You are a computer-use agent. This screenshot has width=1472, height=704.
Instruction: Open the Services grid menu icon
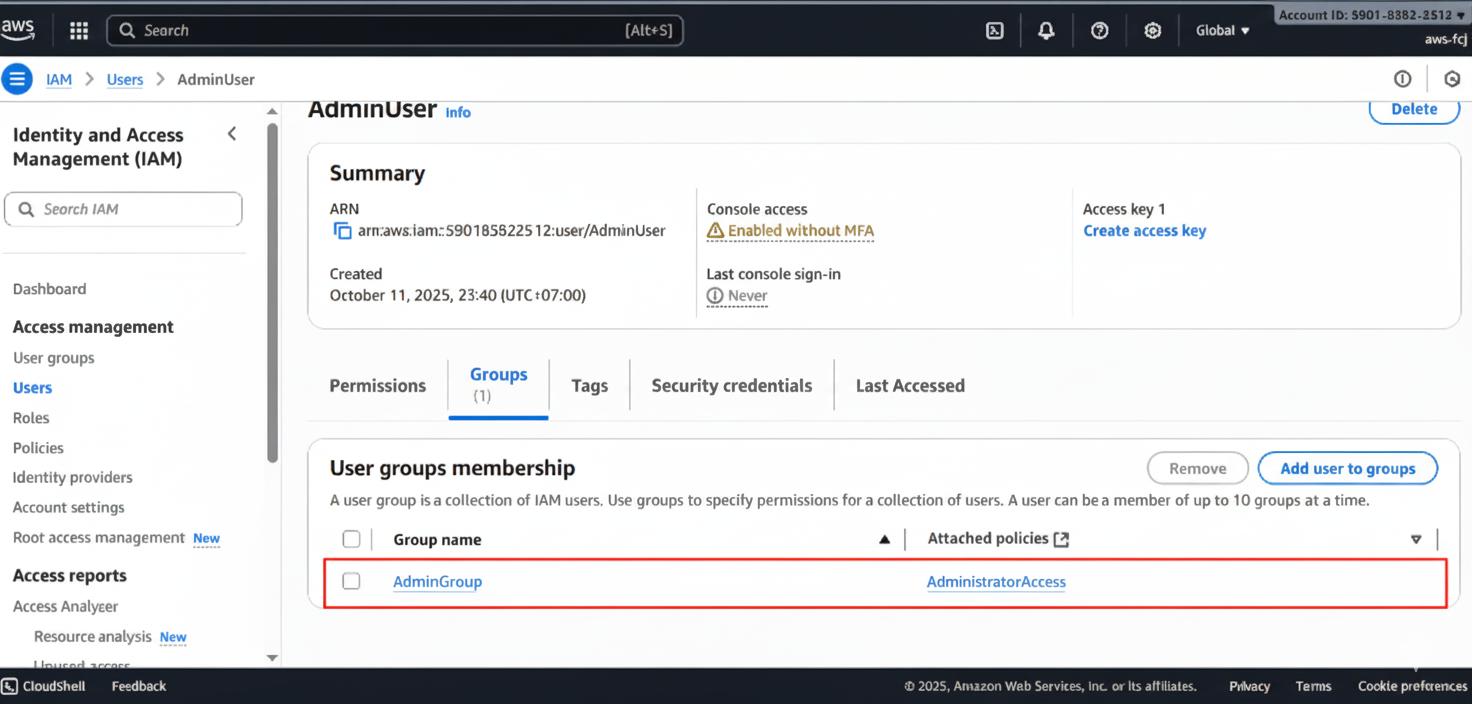click(x=79, y=30)
